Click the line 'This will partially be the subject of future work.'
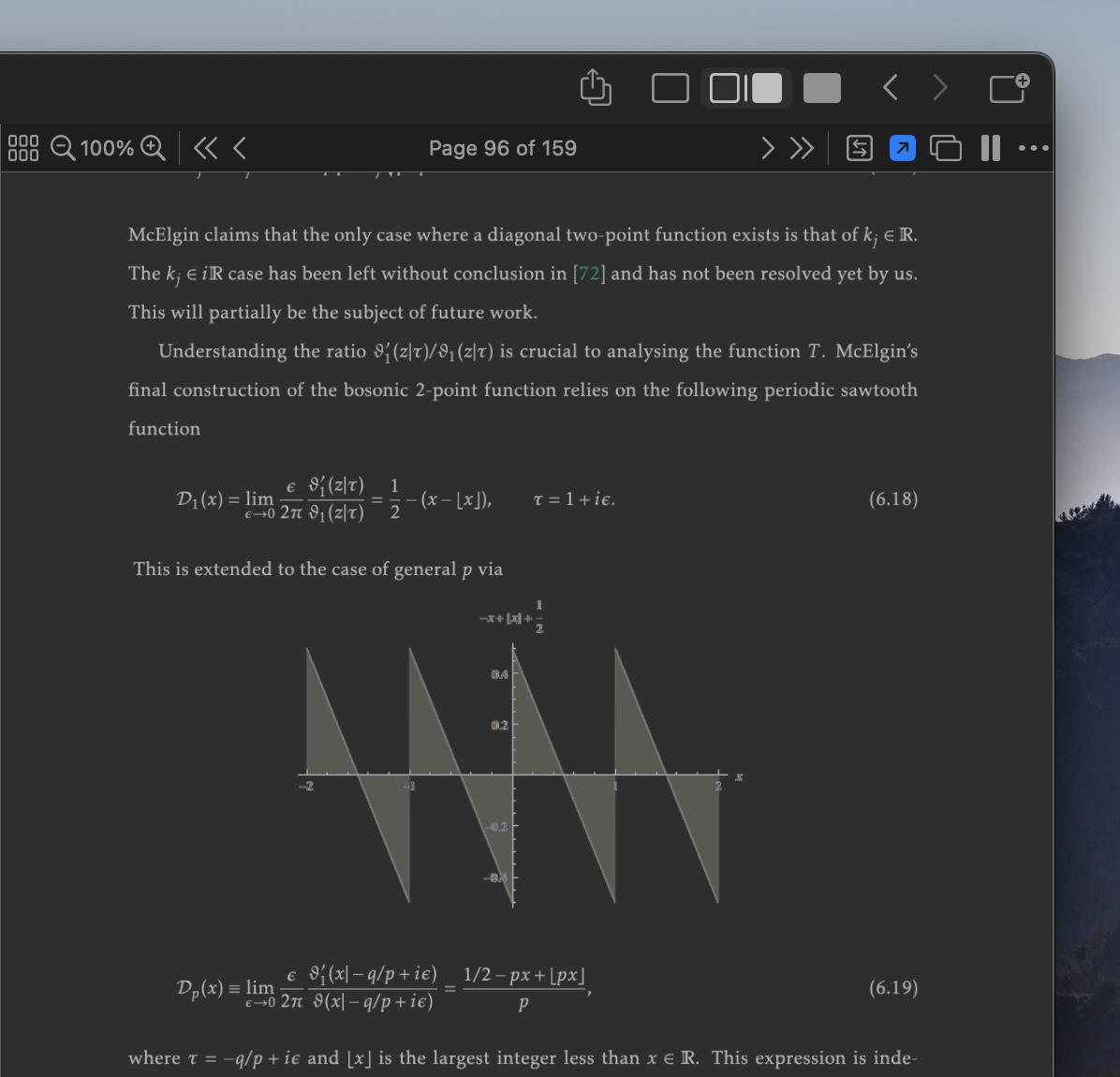The image size is (1120, 1077). point(332,312)
